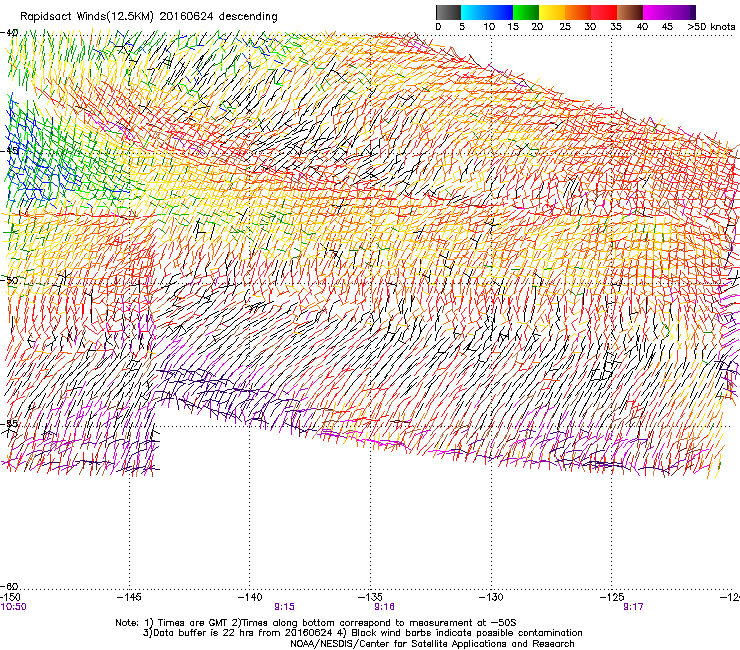This screenshot has width=740, height=650.
Task: Click the gray 0–5 knots legend color segment
Action: 448,12
